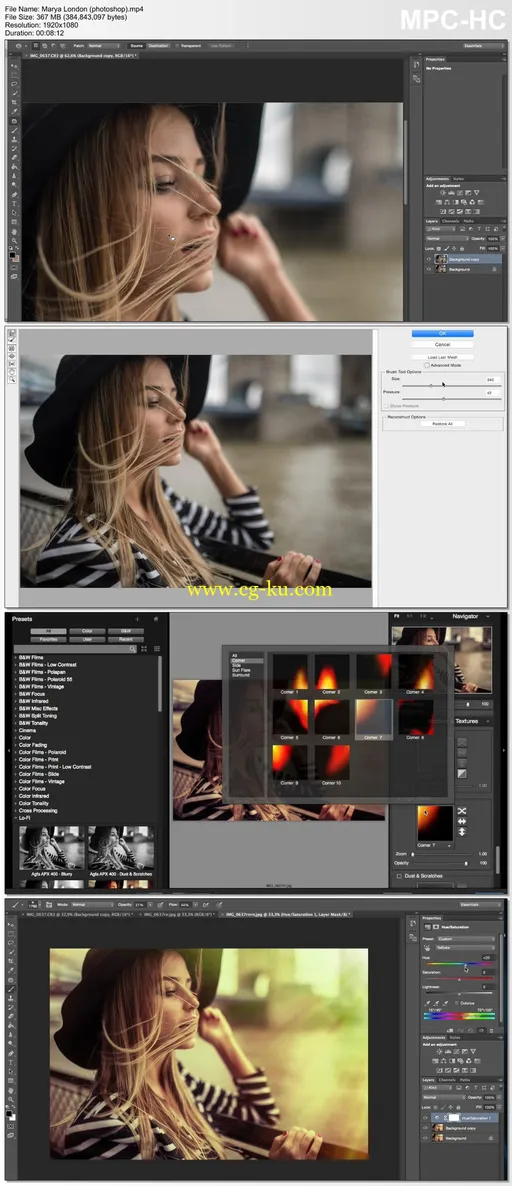Click the randomize texture shuffle icon
512x1186 pixels.
tap(462, 810)
